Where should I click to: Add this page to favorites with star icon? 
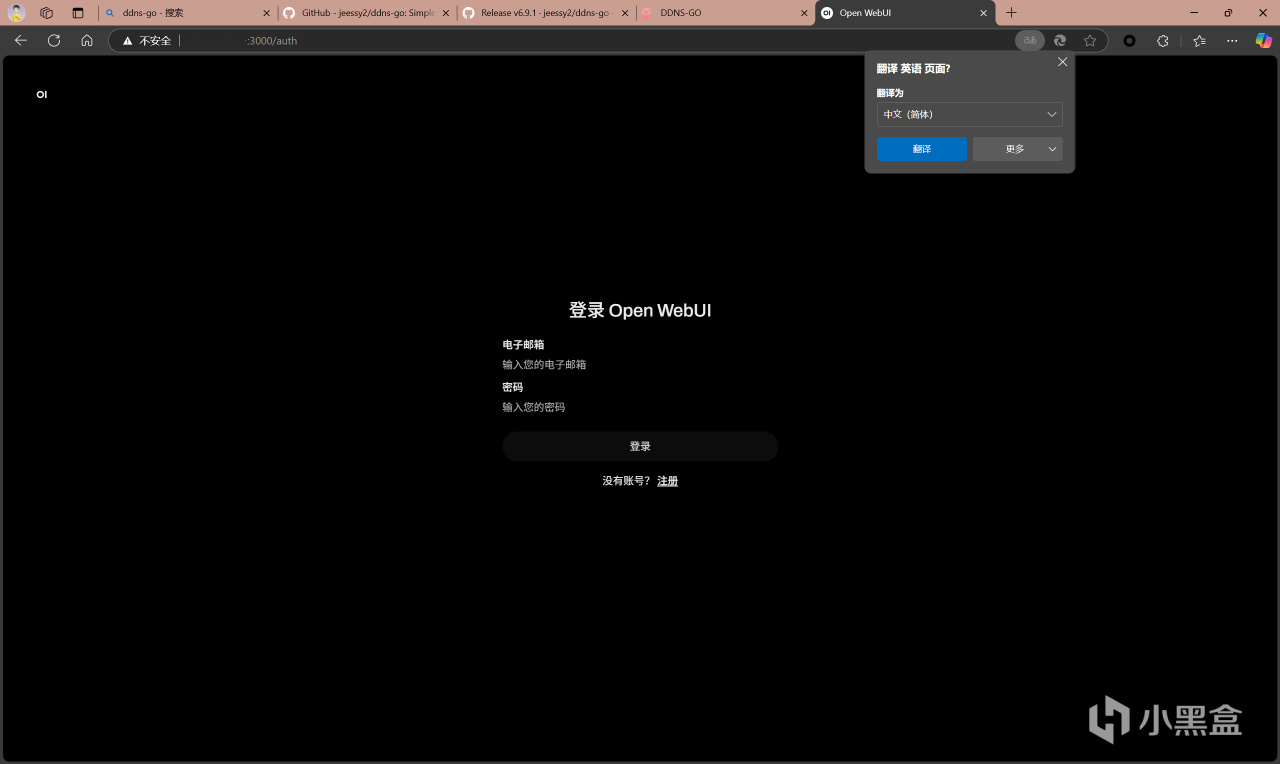1090,40
